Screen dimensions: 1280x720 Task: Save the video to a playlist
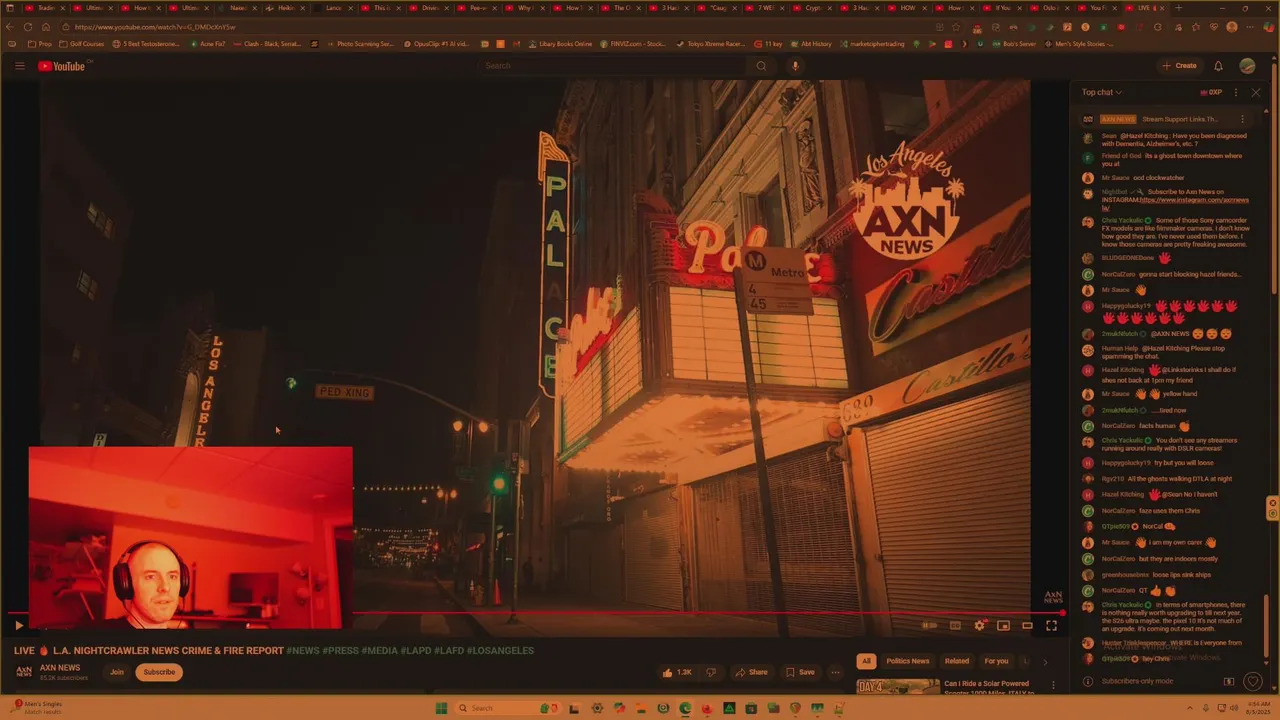pyautogui.click(x=800, y=672)
